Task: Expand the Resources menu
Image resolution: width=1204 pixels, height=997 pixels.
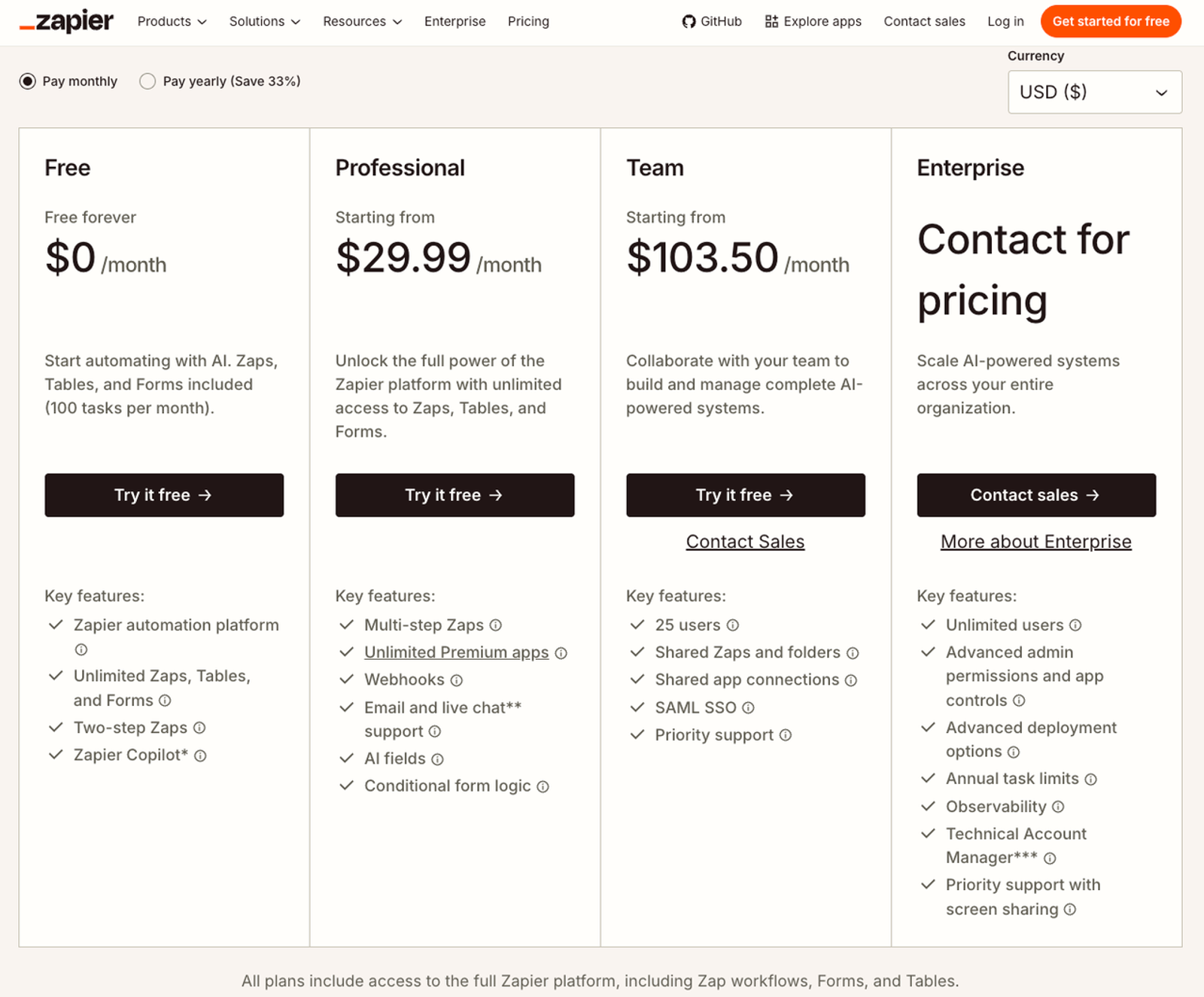Action: tap(362, 22)
